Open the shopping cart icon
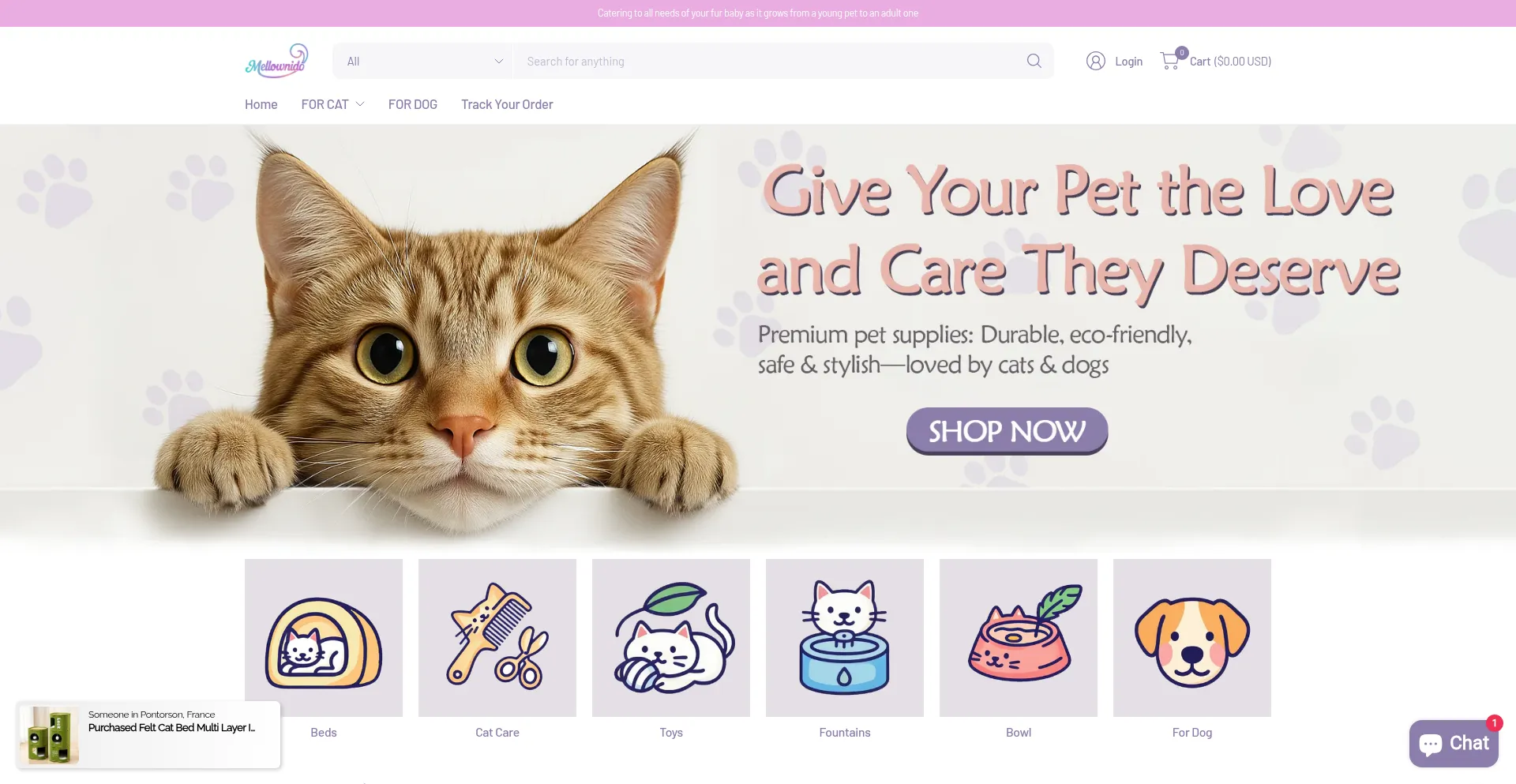Viewport: 1516px width, 784px height. coord(1170,61)
